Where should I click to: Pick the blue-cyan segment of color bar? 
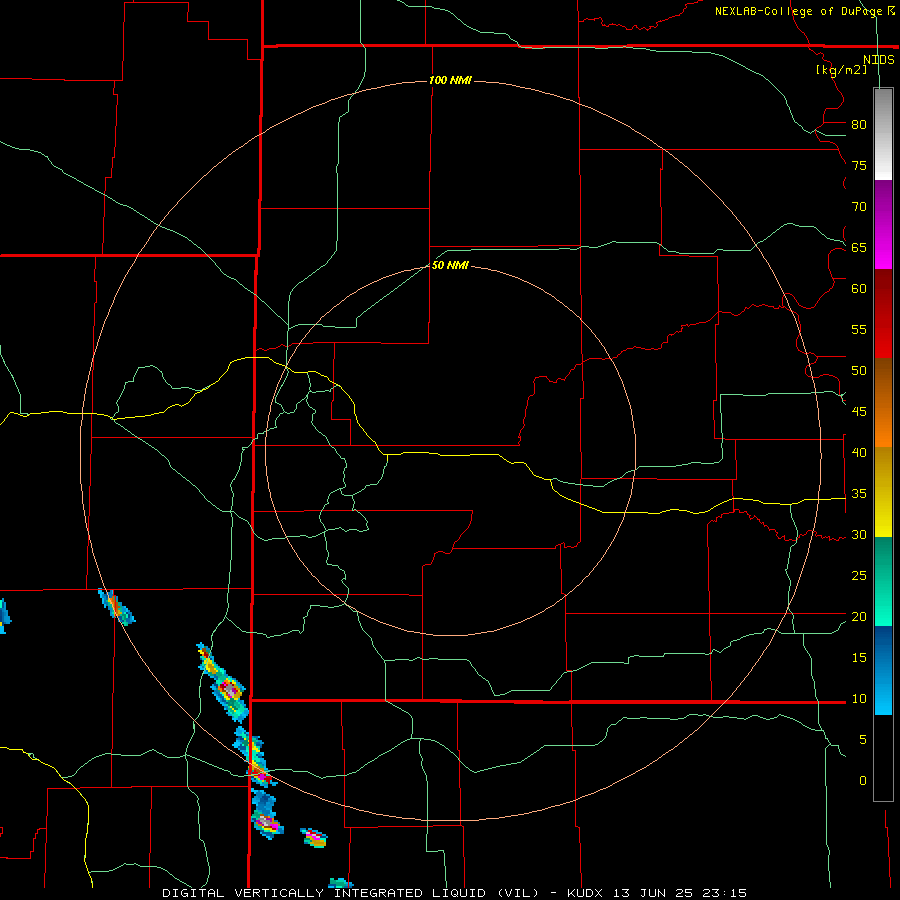pyautogui.click(x=883, y=670)
